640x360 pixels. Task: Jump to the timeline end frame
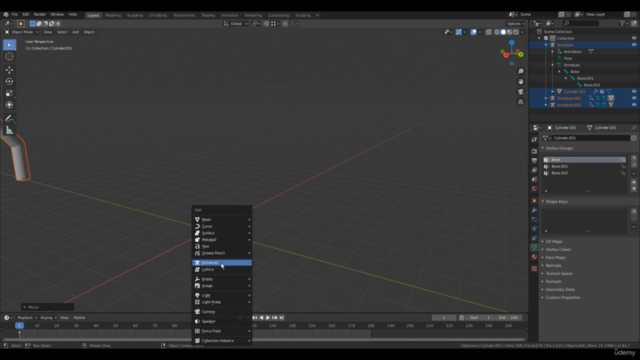[282, 318]
